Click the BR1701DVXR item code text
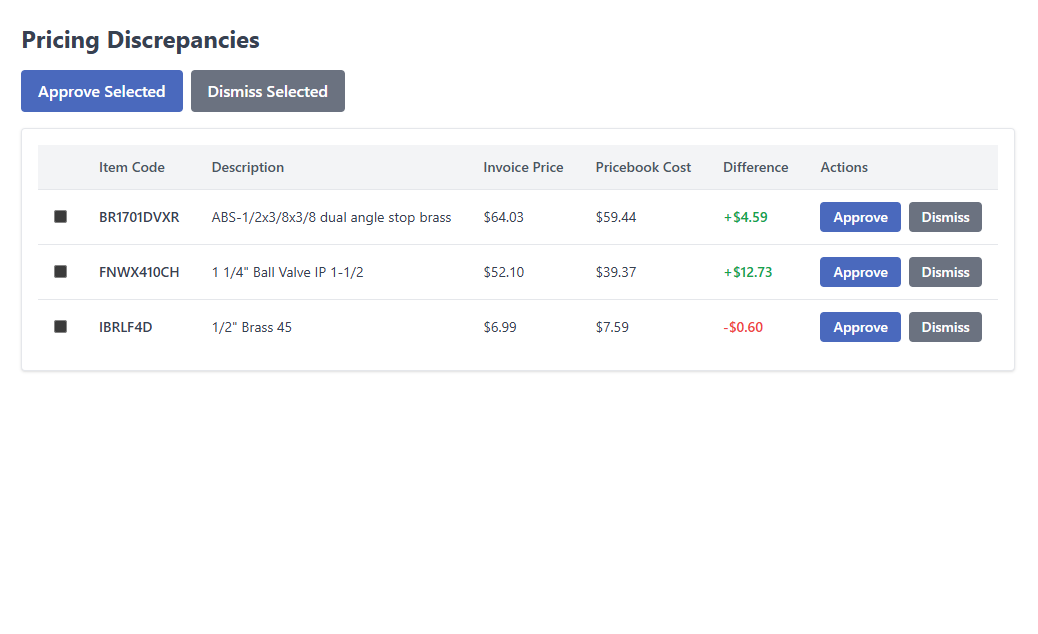Image resolution: width=1038 pixels, height=634 pixels. 139,217
